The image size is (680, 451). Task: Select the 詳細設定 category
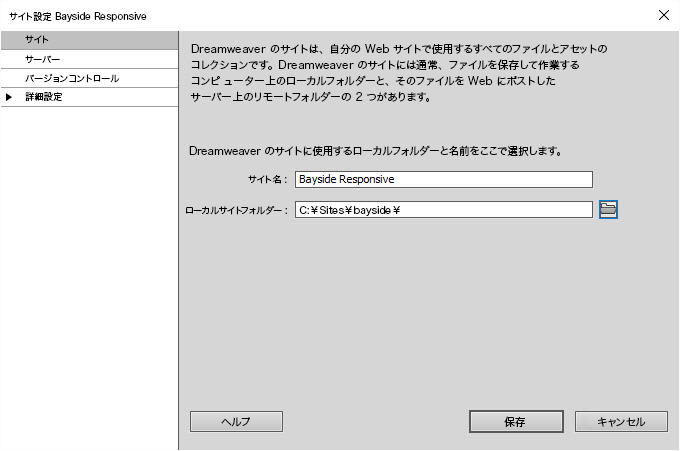tap(89, 97)
